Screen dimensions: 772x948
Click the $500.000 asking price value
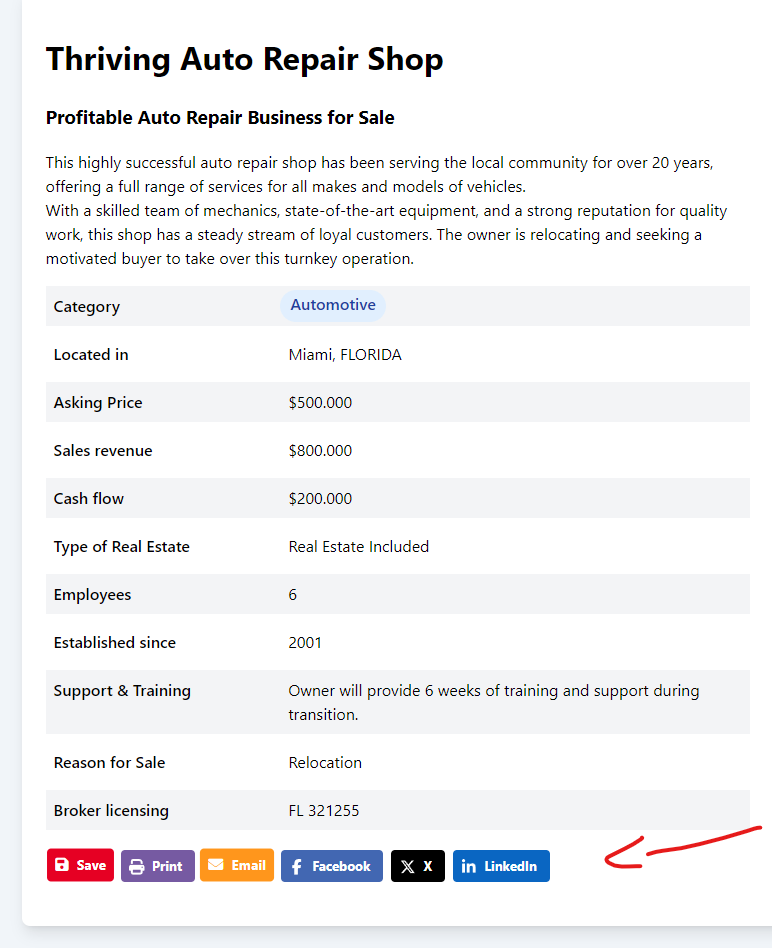(x=320, y=403)
